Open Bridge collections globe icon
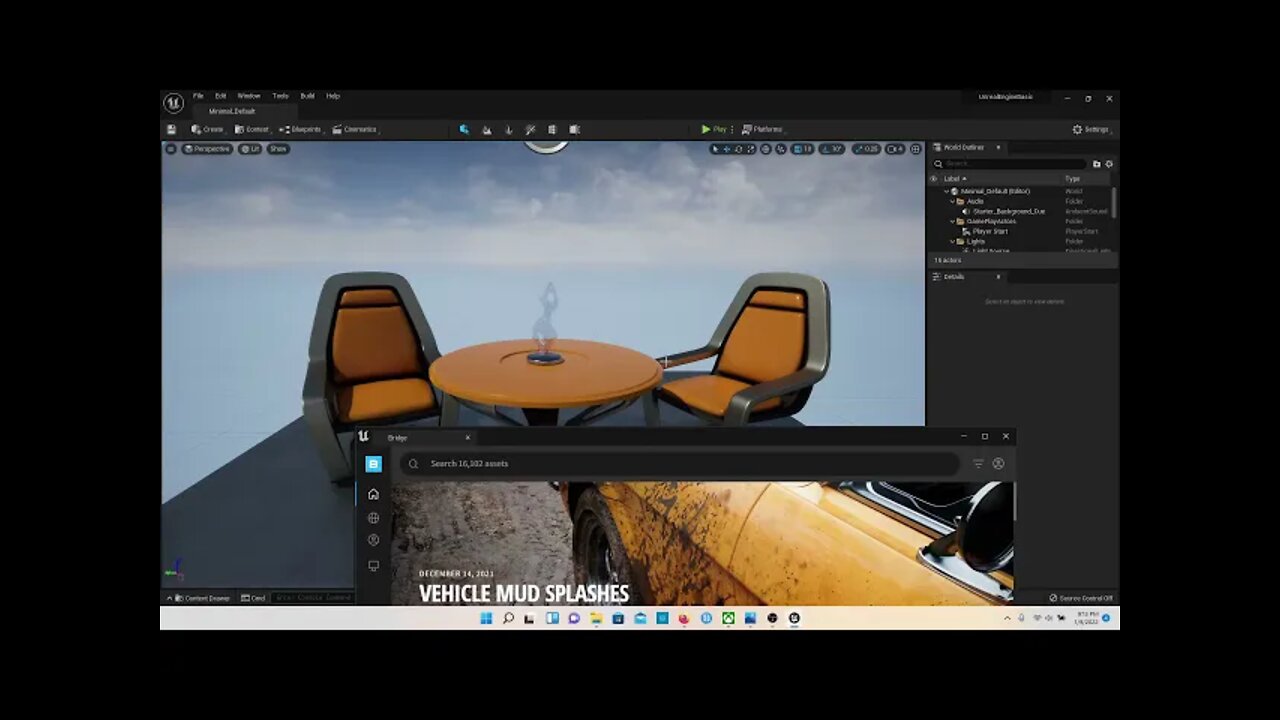 click(x=373, y=518)
